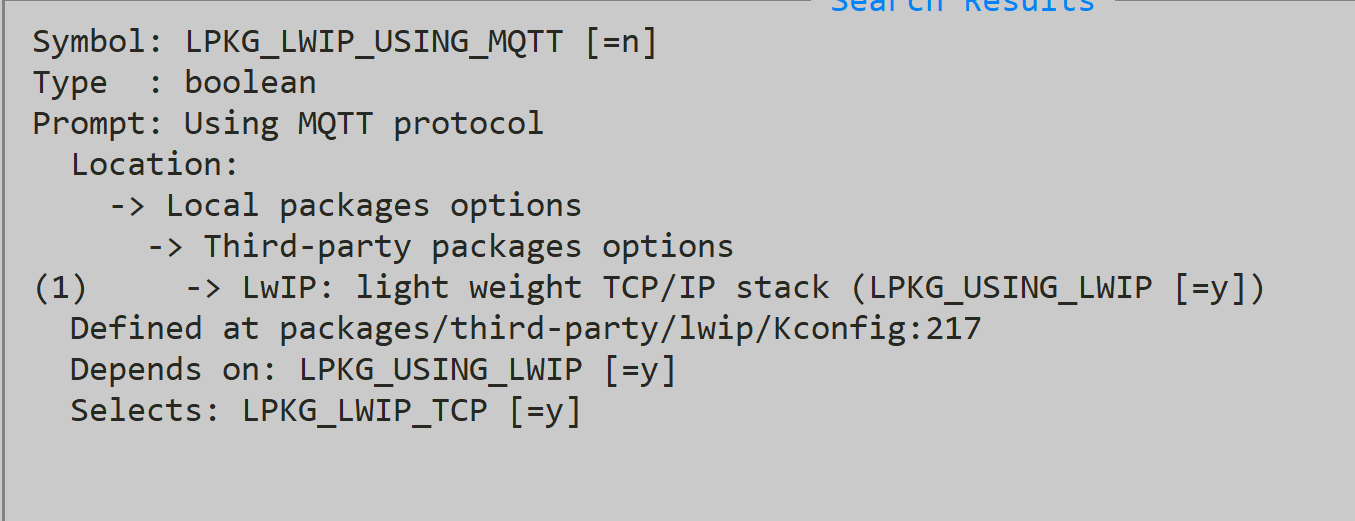
Task: Click the Location heading
Action: coord(154,165)
